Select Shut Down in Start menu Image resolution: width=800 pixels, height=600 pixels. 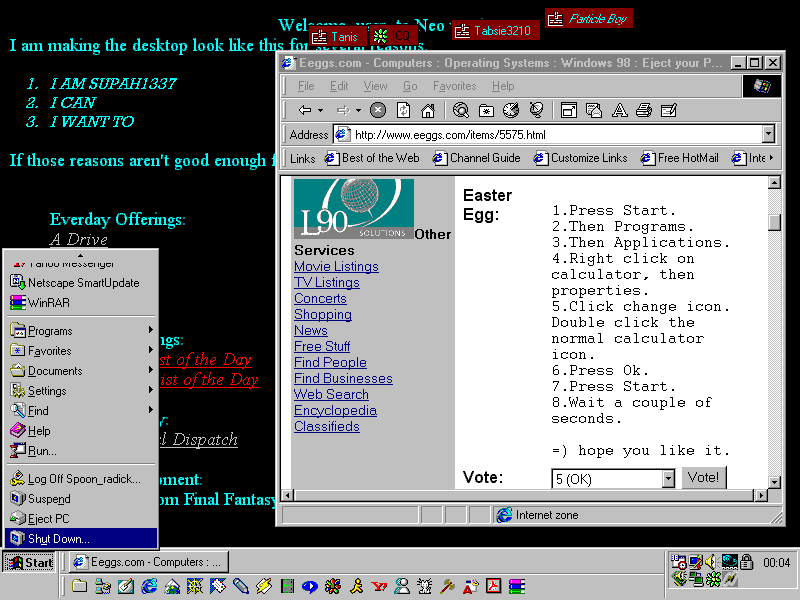pos(82,539)
